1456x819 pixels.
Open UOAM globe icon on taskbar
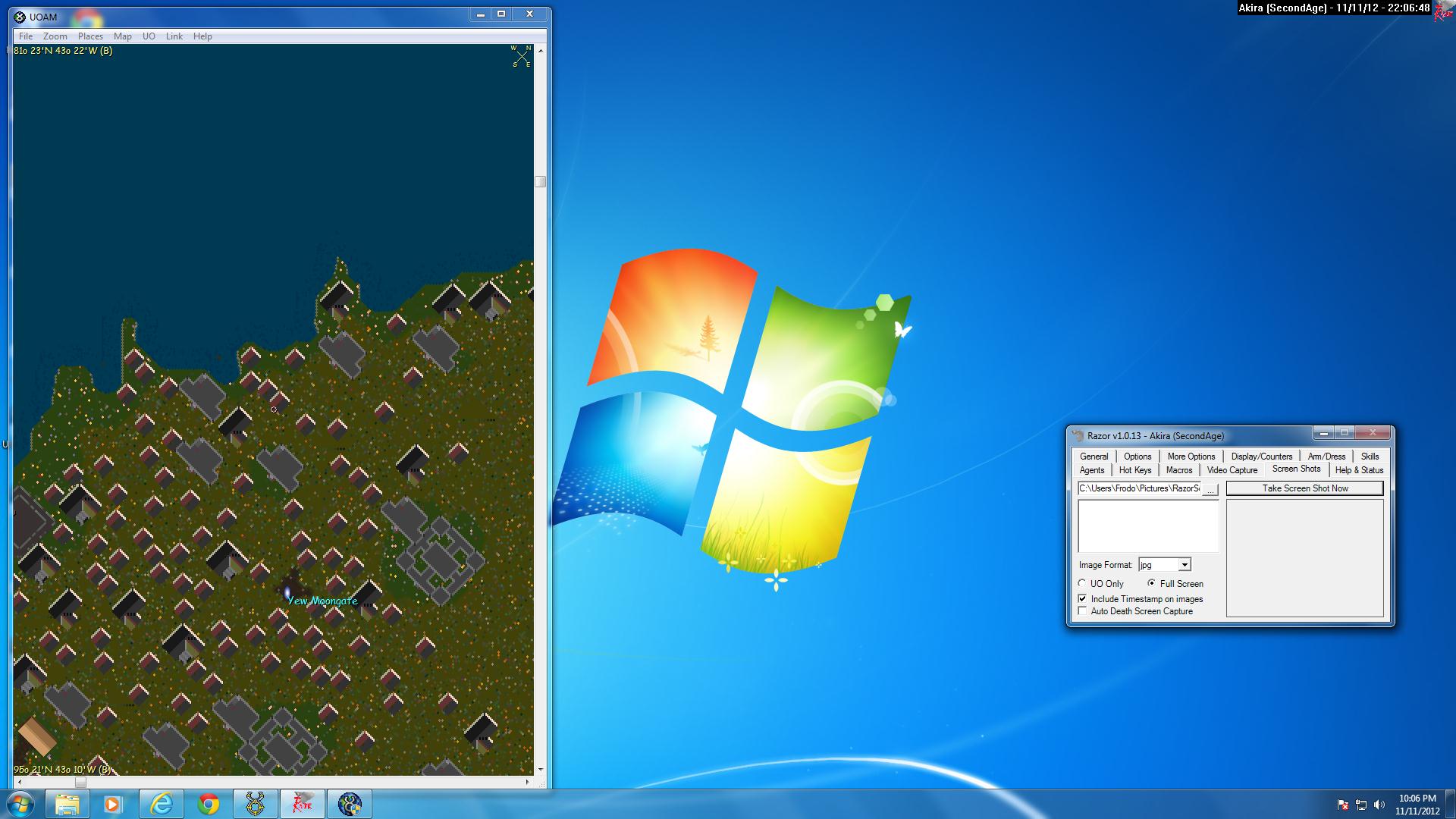click(x=350, y=804)
